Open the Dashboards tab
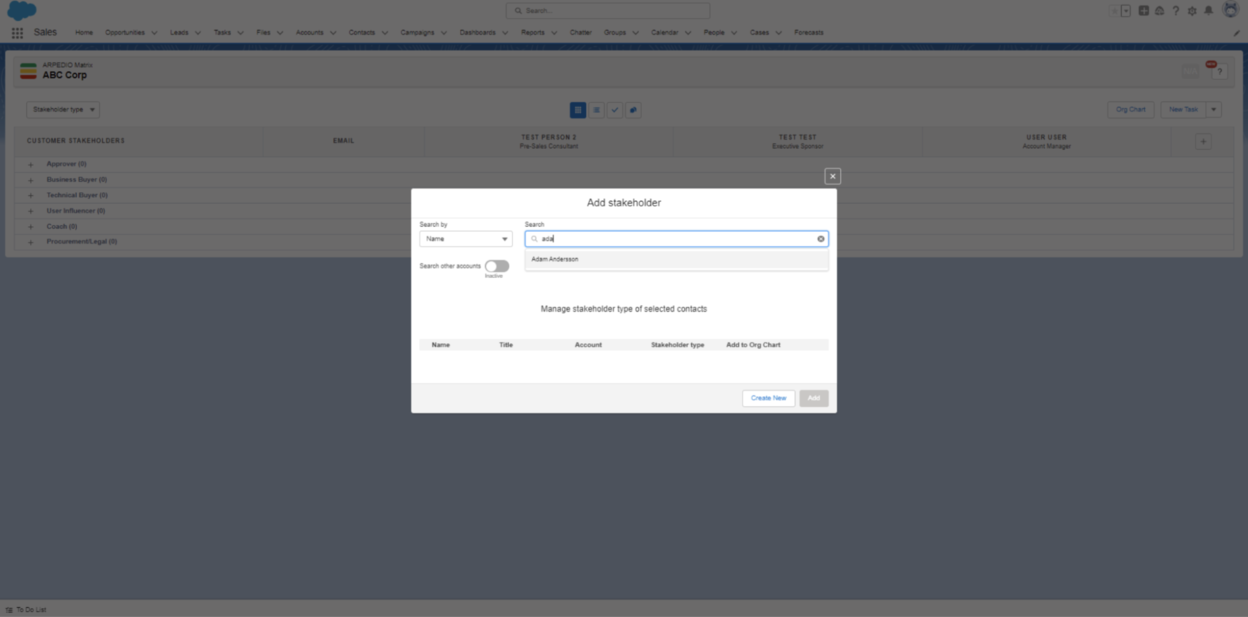1248x617 pixels. click(477, 33)
